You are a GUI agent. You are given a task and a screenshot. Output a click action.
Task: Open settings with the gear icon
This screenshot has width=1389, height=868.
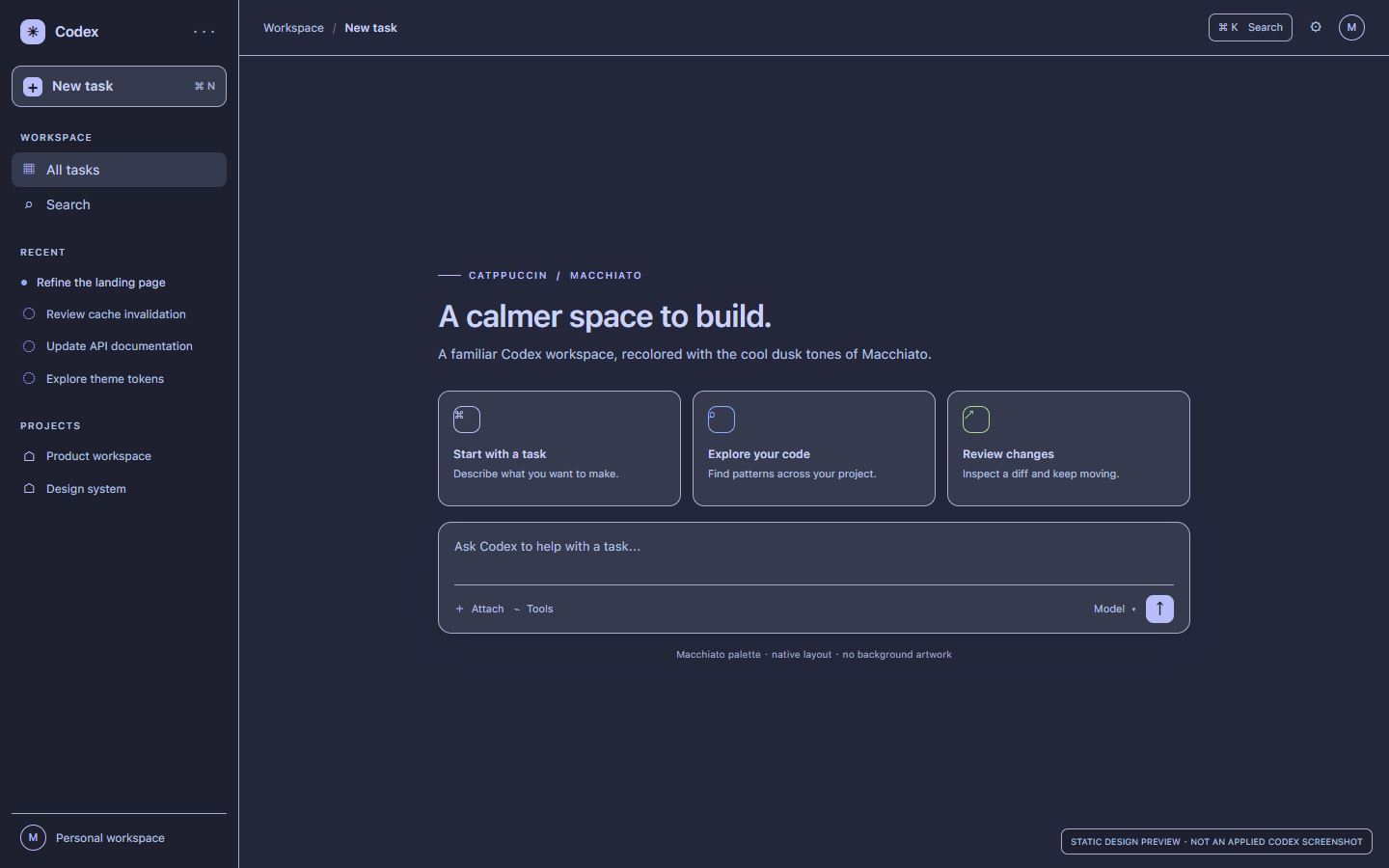1316,27
